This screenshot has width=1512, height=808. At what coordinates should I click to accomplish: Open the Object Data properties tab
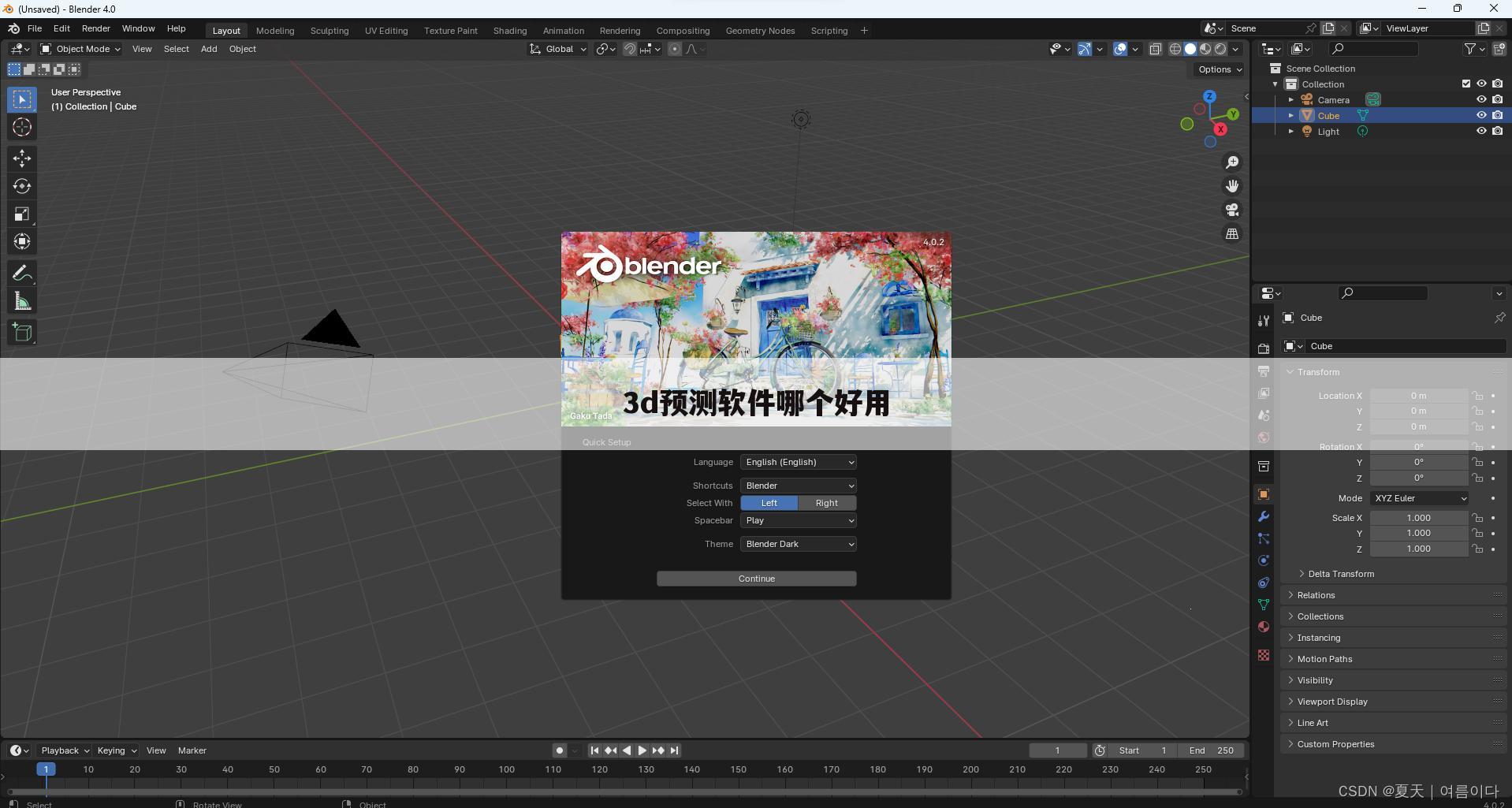point(1264,605)
